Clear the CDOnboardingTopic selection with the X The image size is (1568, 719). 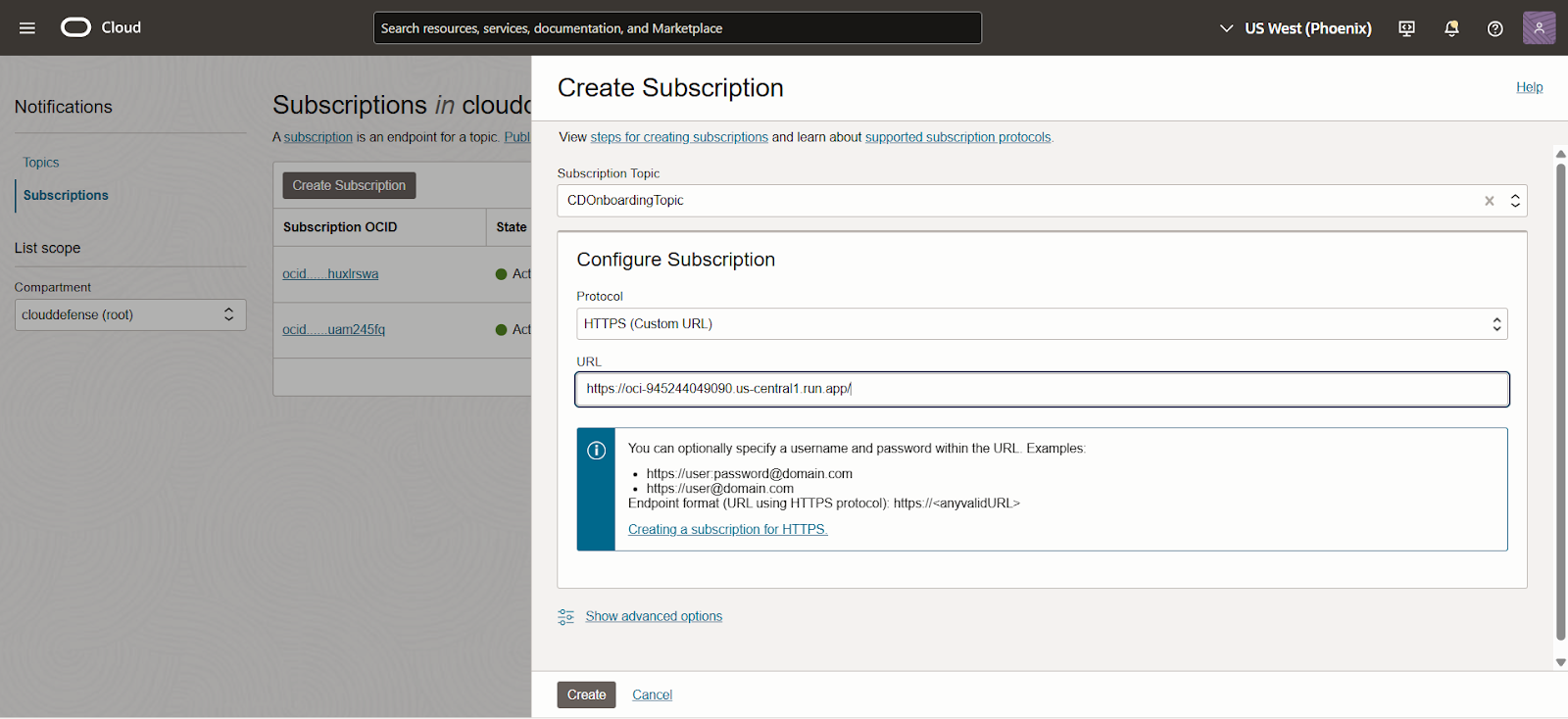[1489, 201]
